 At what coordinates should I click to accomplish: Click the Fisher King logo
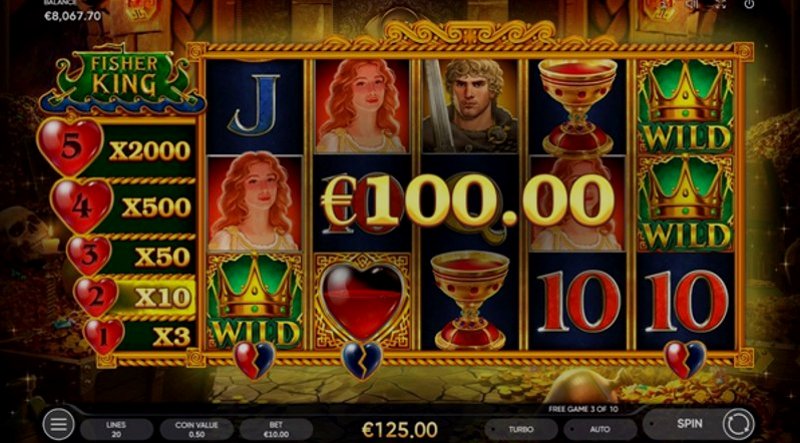point(122,79)
